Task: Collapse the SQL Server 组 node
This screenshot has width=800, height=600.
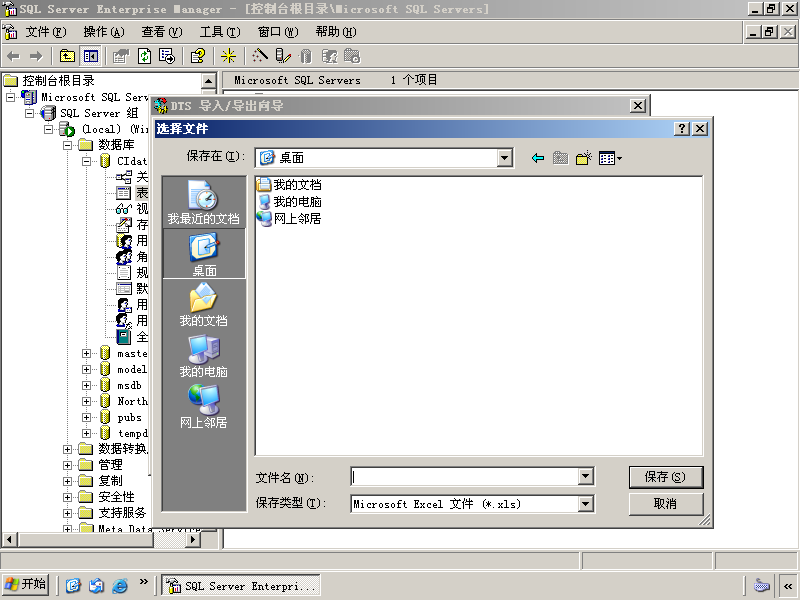Action: [x=30, y=113]
